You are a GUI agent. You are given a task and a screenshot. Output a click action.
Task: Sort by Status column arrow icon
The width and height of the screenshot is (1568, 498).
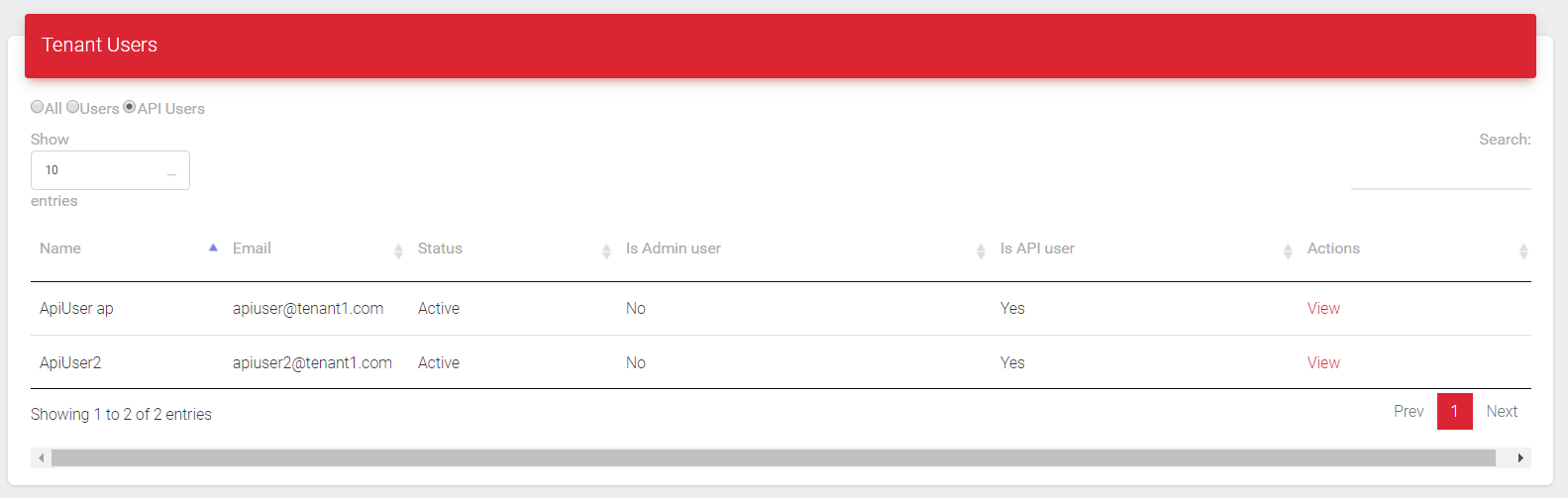(606, 251)
